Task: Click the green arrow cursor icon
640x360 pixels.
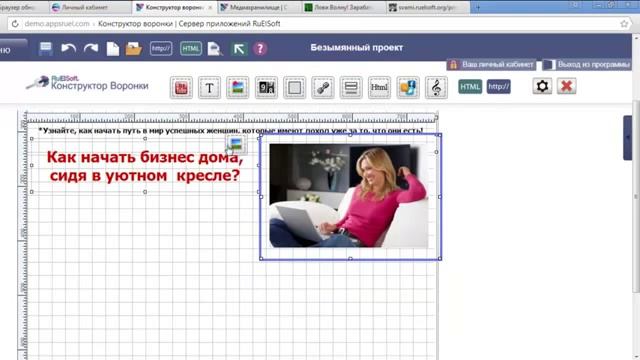Action: pos(239,49)
